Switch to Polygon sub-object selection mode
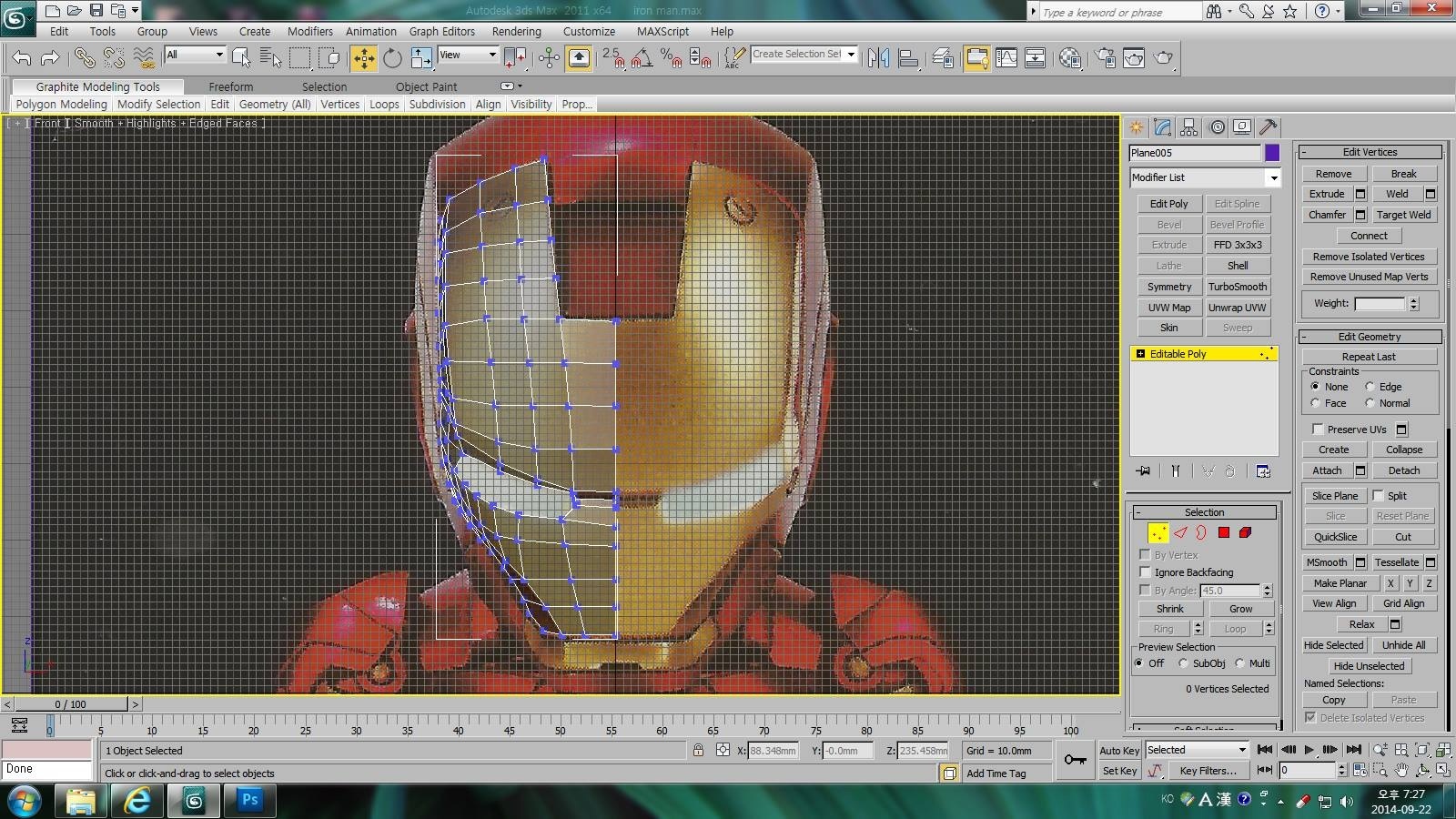 click(1224, 533)
